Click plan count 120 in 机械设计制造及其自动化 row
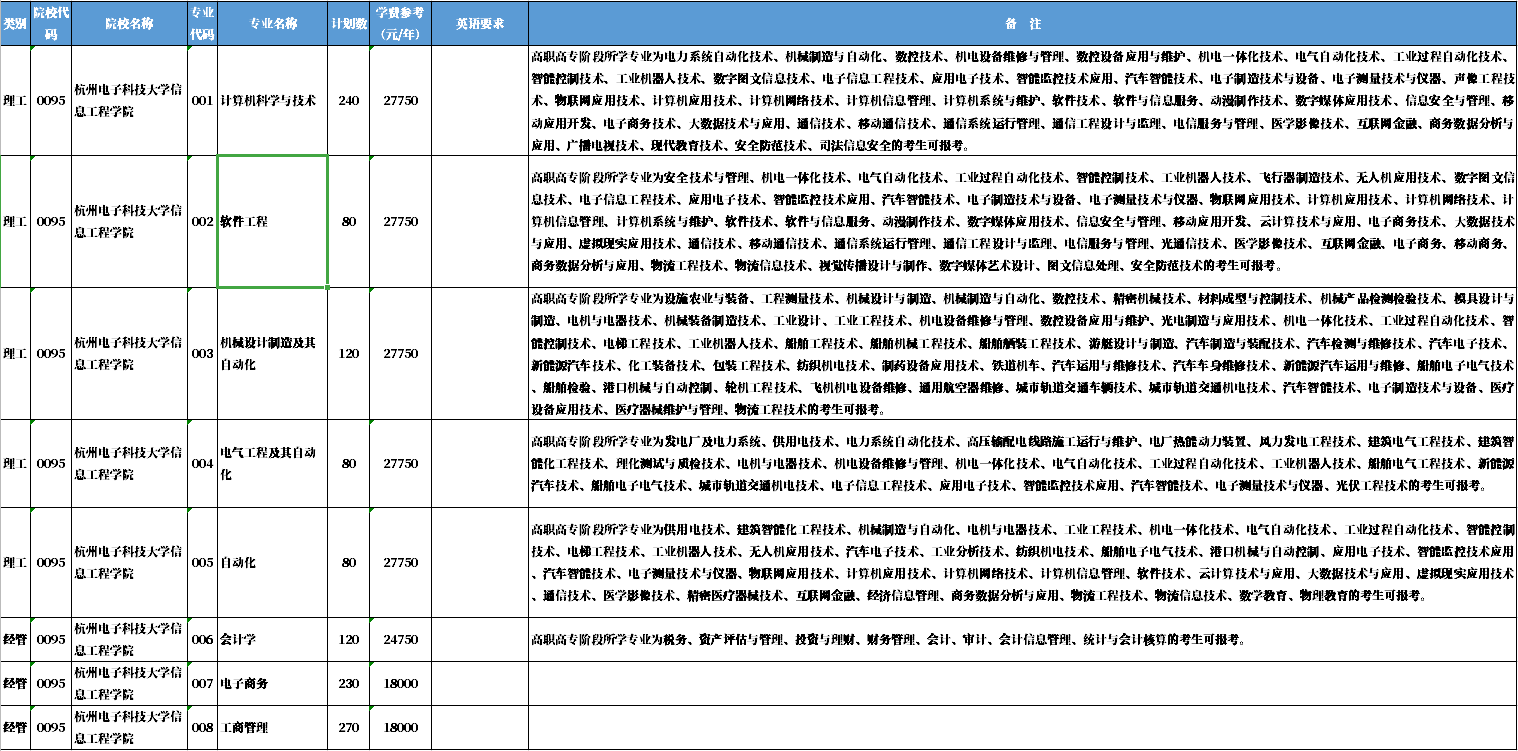 (x=349, y=354)
